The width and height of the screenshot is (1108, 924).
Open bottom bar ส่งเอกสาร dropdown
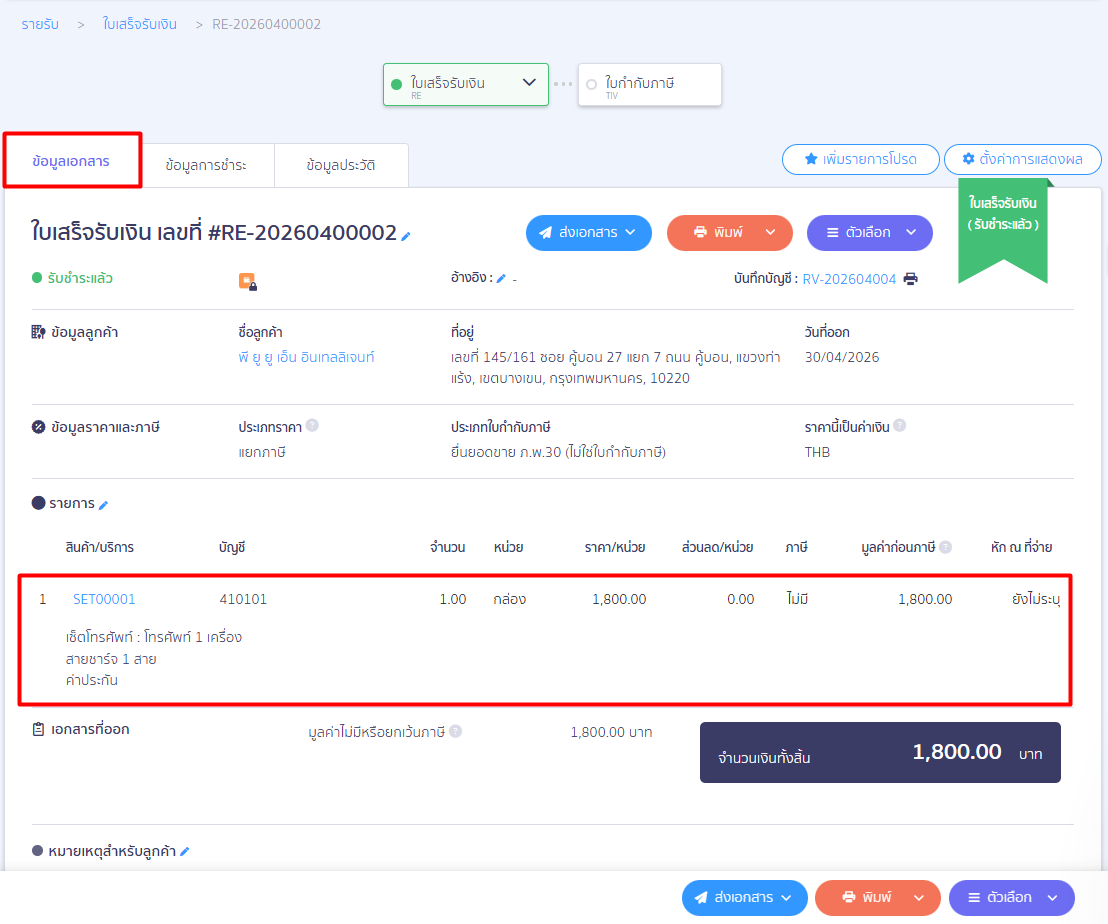click(745, 898)
